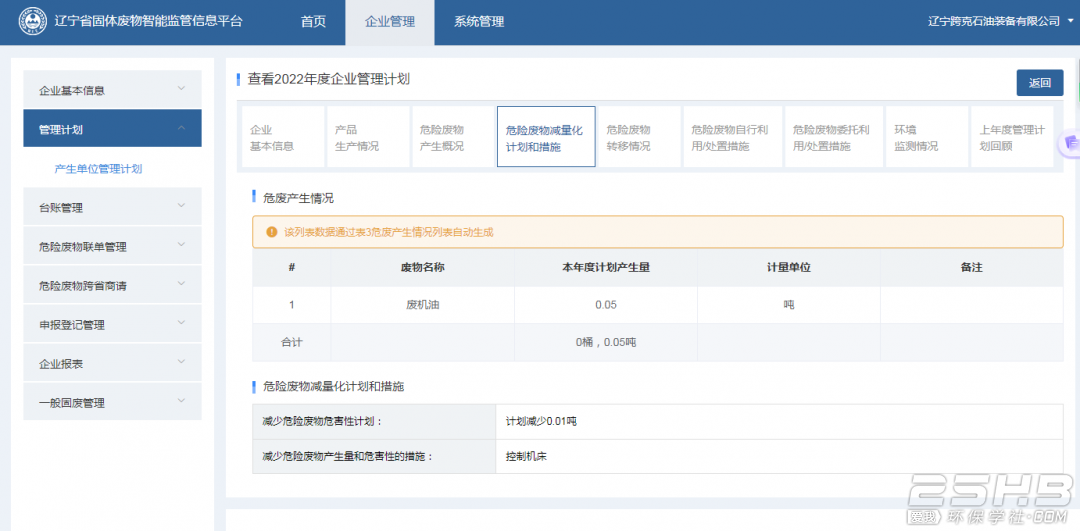1080x531 pixels.
Task: Click the 减少危险废物产生量和危害性的措施 label
Action: 348,456
